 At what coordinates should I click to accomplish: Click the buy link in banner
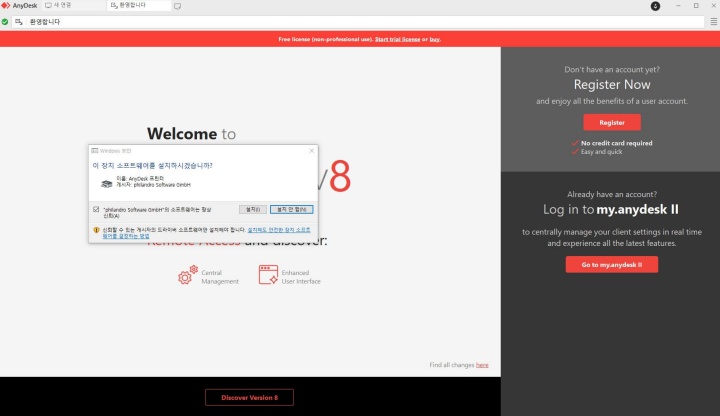tap(434, 39)
